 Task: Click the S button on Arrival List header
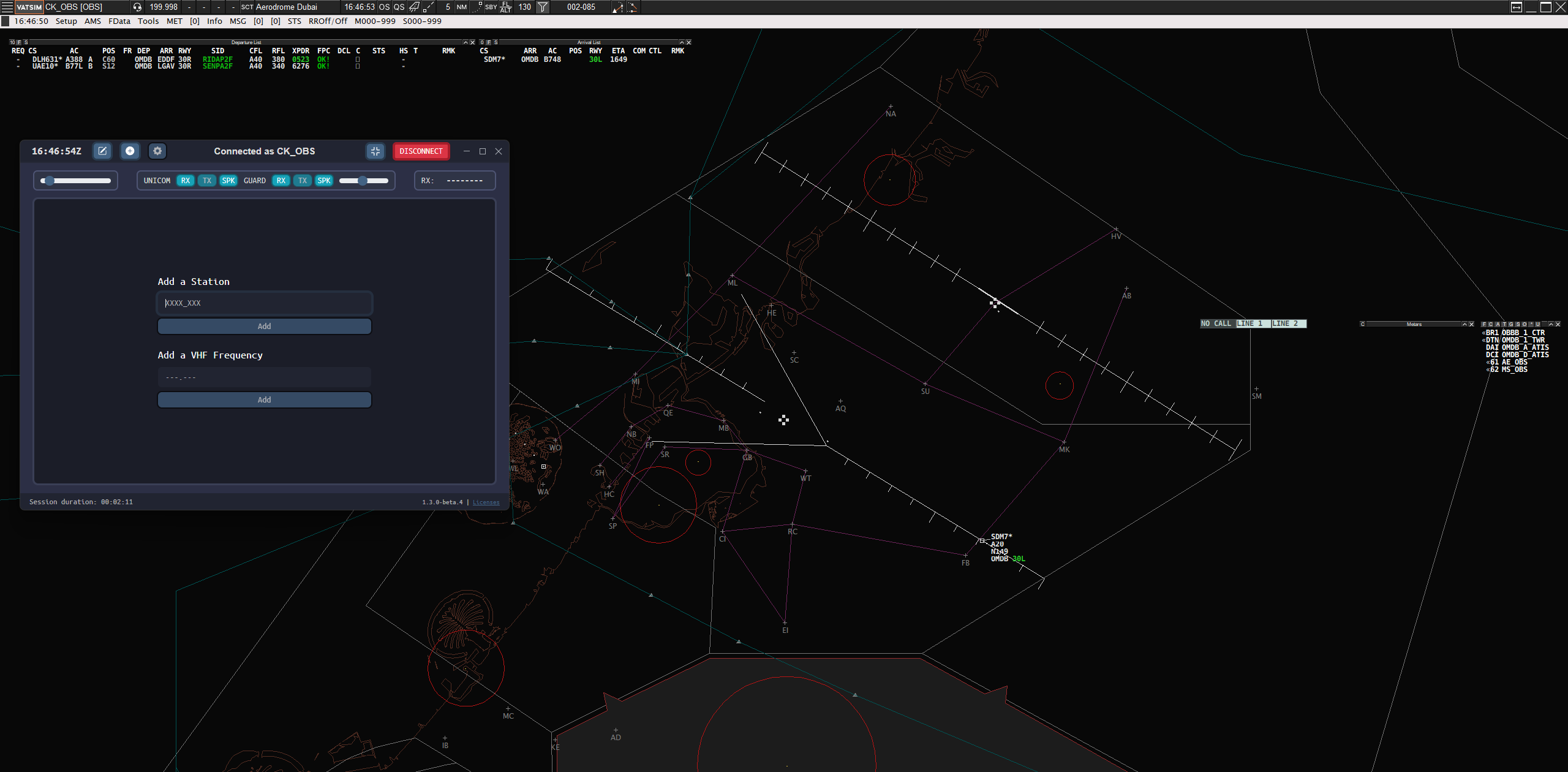496,42
